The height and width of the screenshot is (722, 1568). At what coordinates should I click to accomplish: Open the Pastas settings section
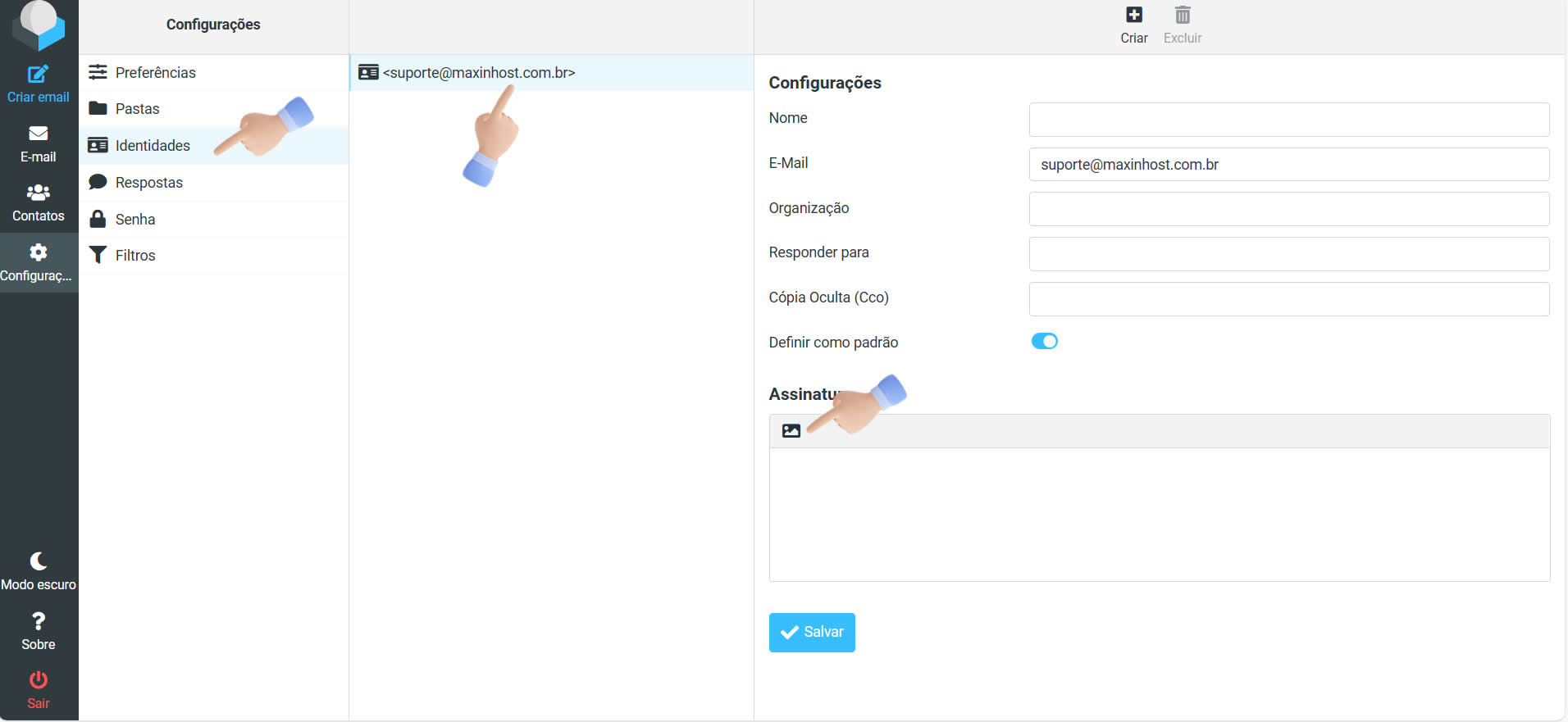[x=137, y=109]
